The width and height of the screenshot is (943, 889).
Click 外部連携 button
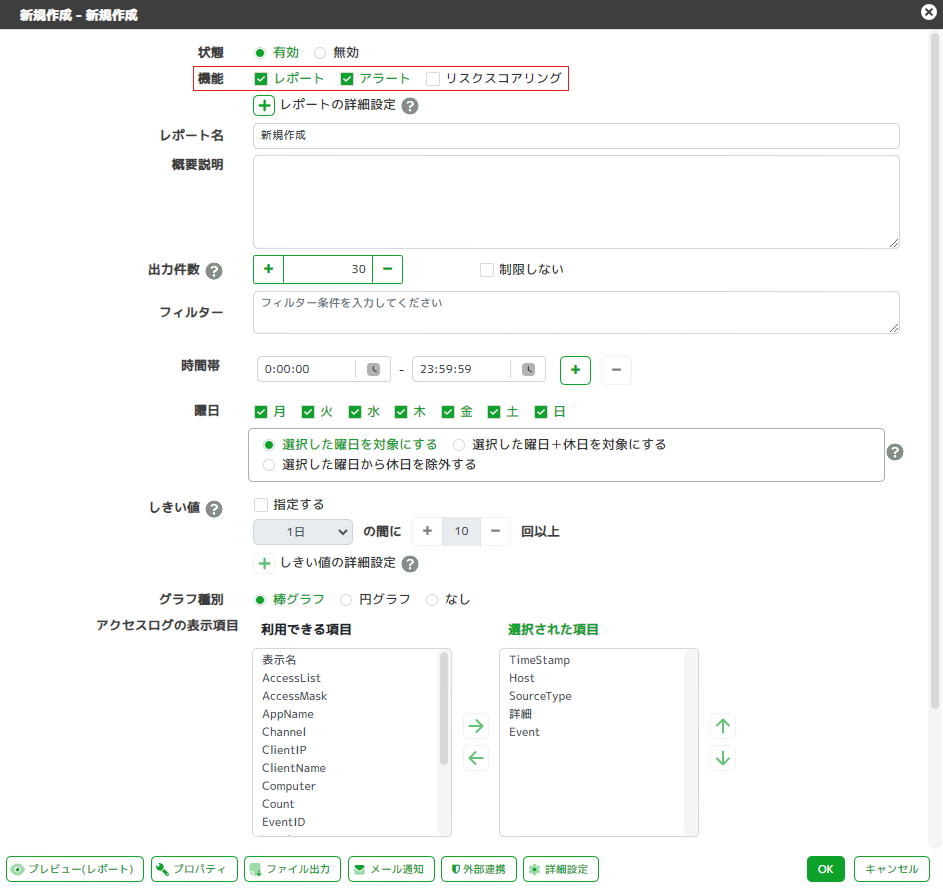tap(479, 869)
